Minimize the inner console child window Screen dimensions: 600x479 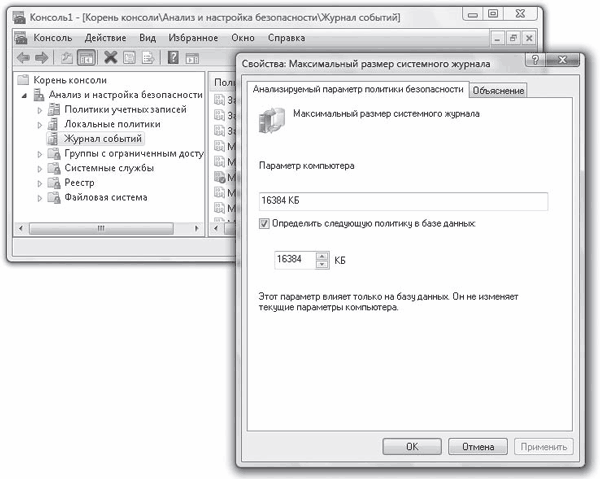(x=497, y=38)
